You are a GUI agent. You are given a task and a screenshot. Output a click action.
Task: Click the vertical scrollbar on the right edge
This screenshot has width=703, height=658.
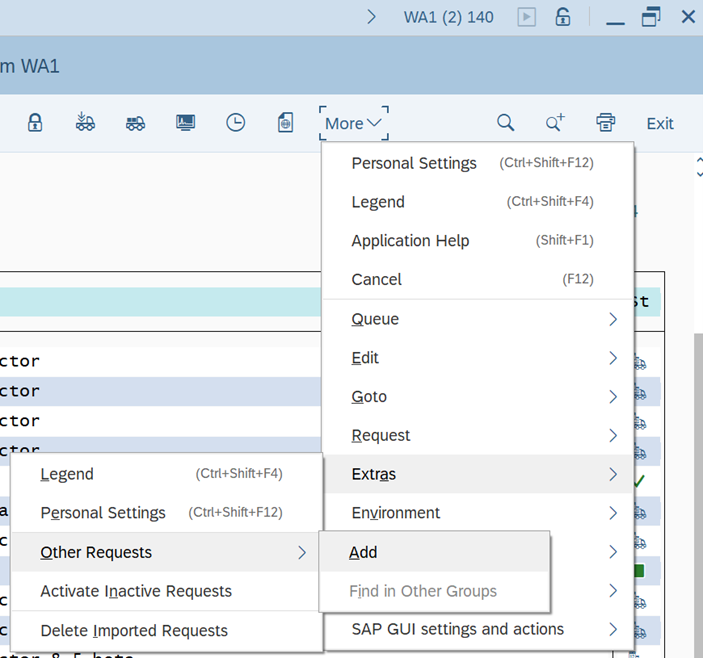pyautogui.click(x=698, y=493)
